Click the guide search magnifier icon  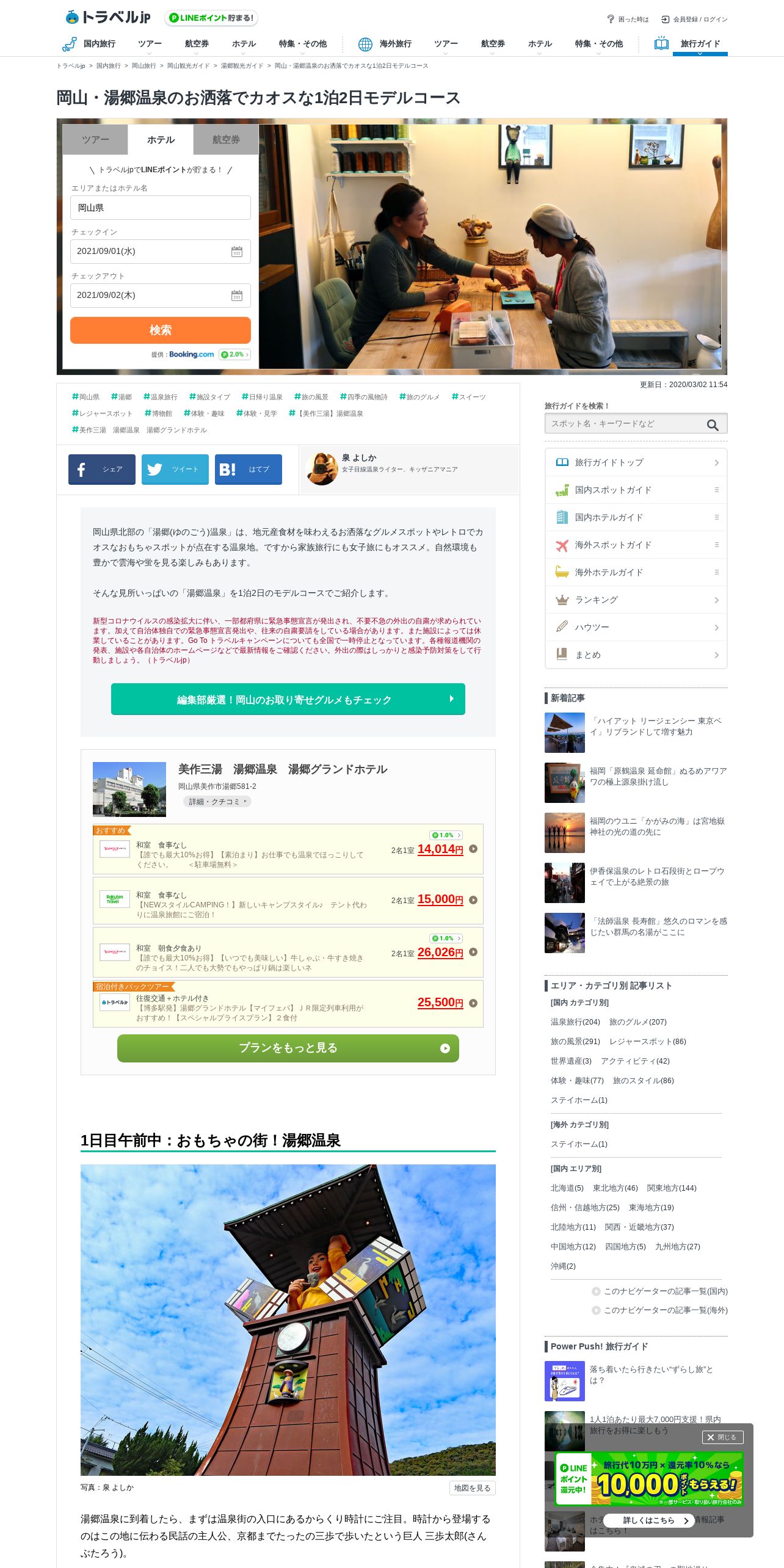click(x=713, y=424)
